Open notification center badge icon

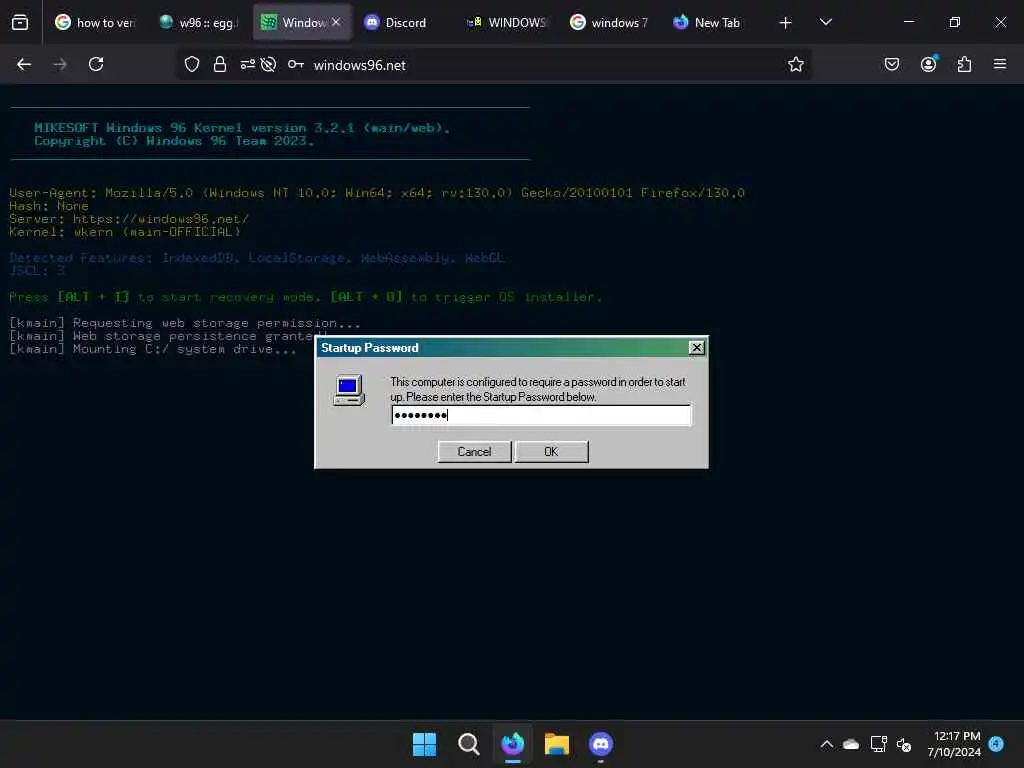tap(996, 744)
